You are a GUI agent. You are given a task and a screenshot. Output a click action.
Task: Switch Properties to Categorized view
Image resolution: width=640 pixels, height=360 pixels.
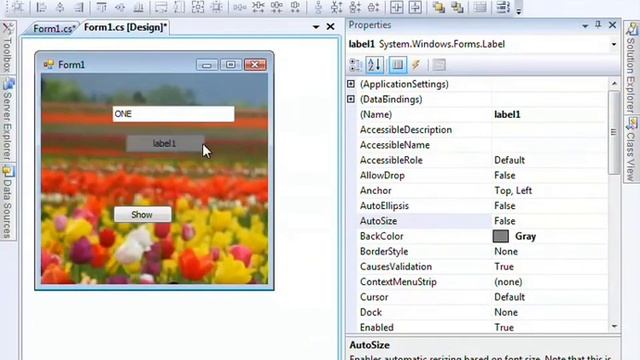(x=356, y=65)
